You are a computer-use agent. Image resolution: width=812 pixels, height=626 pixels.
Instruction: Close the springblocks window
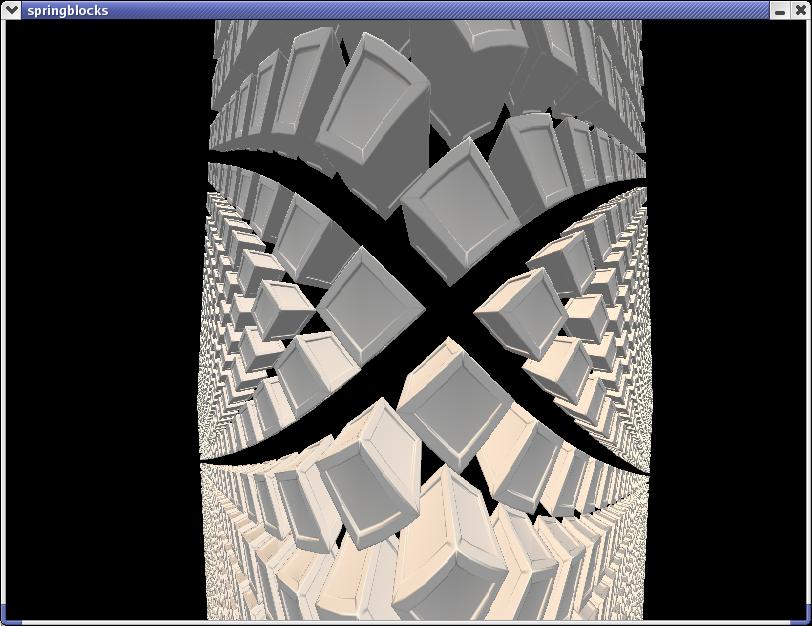coord(800,10)
